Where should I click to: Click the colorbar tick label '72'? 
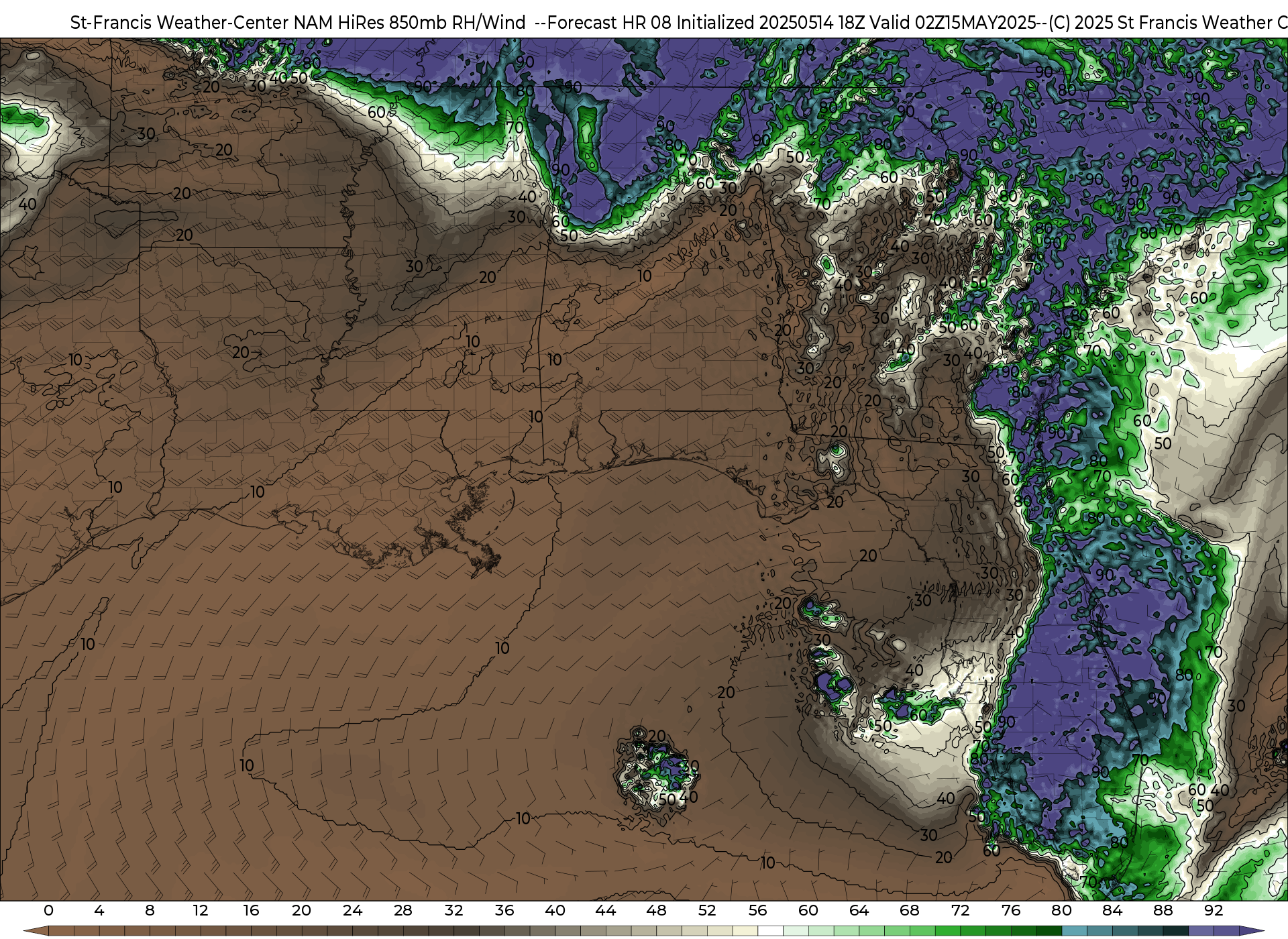pos(960,910)
